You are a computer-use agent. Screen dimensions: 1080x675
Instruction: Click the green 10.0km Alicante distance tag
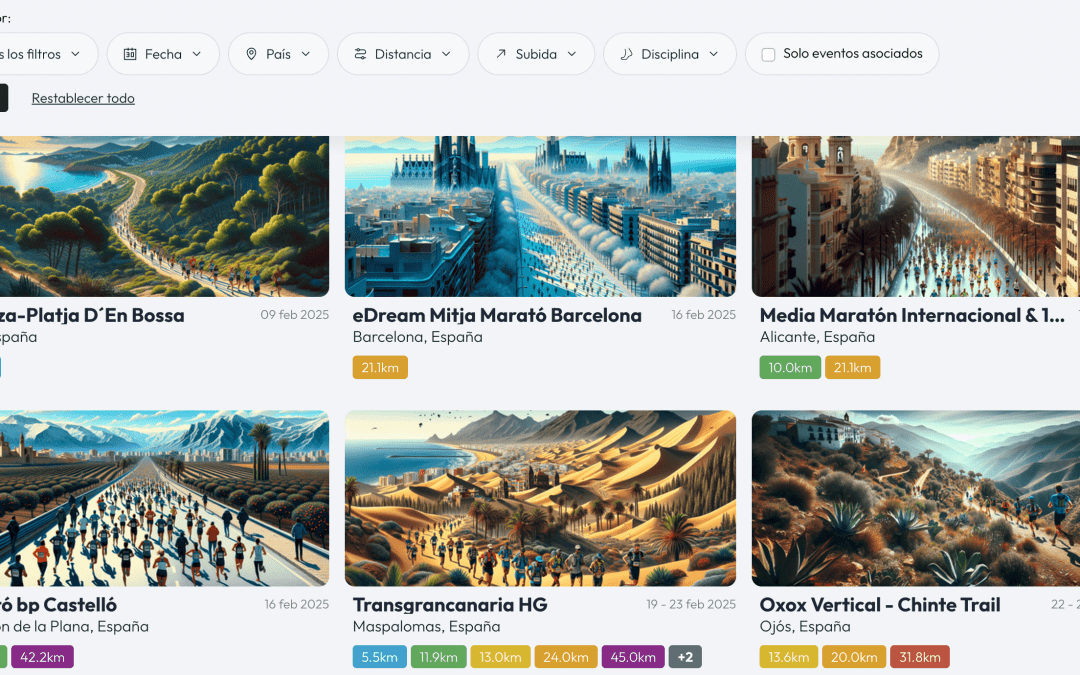point(790,367)
